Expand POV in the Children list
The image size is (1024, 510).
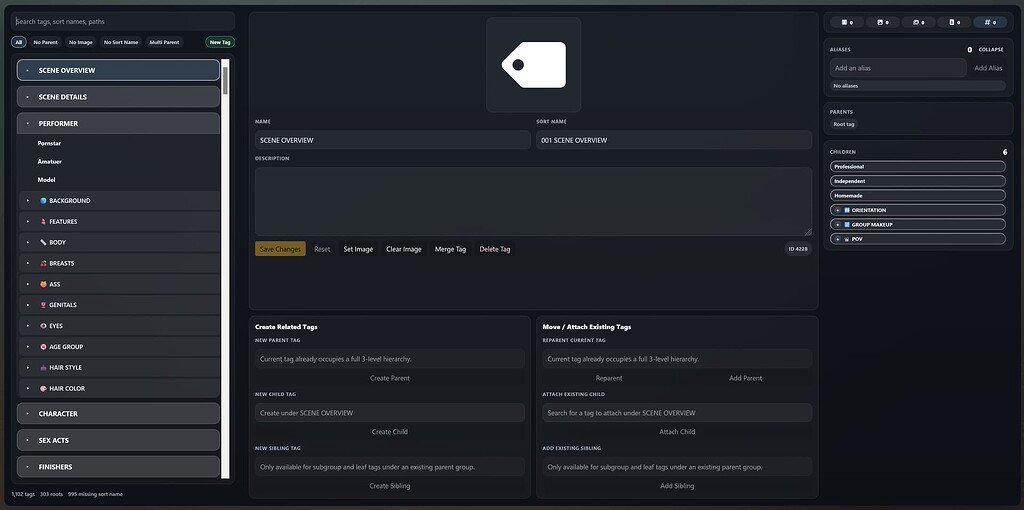tap(837, 239)
